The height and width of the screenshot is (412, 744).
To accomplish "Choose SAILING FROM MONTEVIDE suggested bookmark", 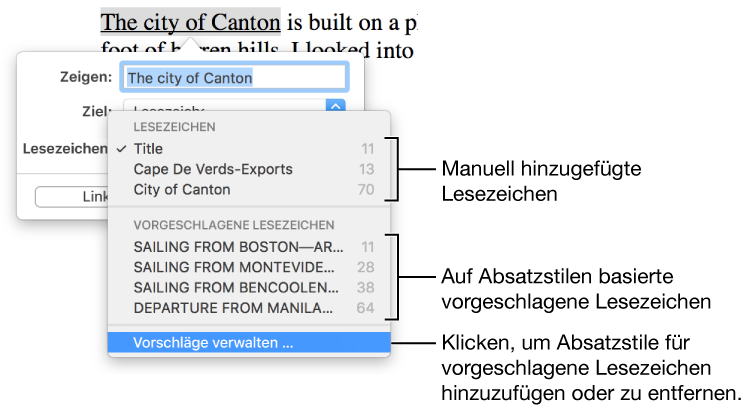I will tap(238, 267).
